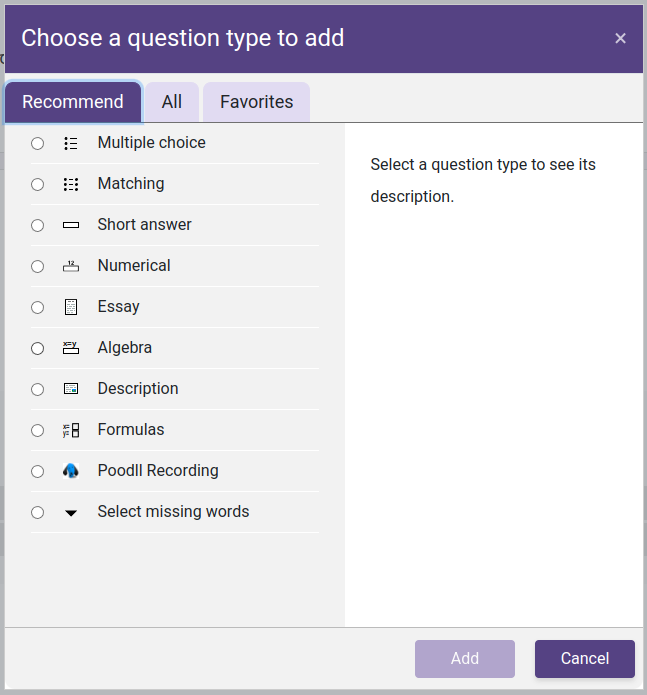Click the Formulas question icon
The height and width of the screenshot is (695, 647).
coord(71,430)
